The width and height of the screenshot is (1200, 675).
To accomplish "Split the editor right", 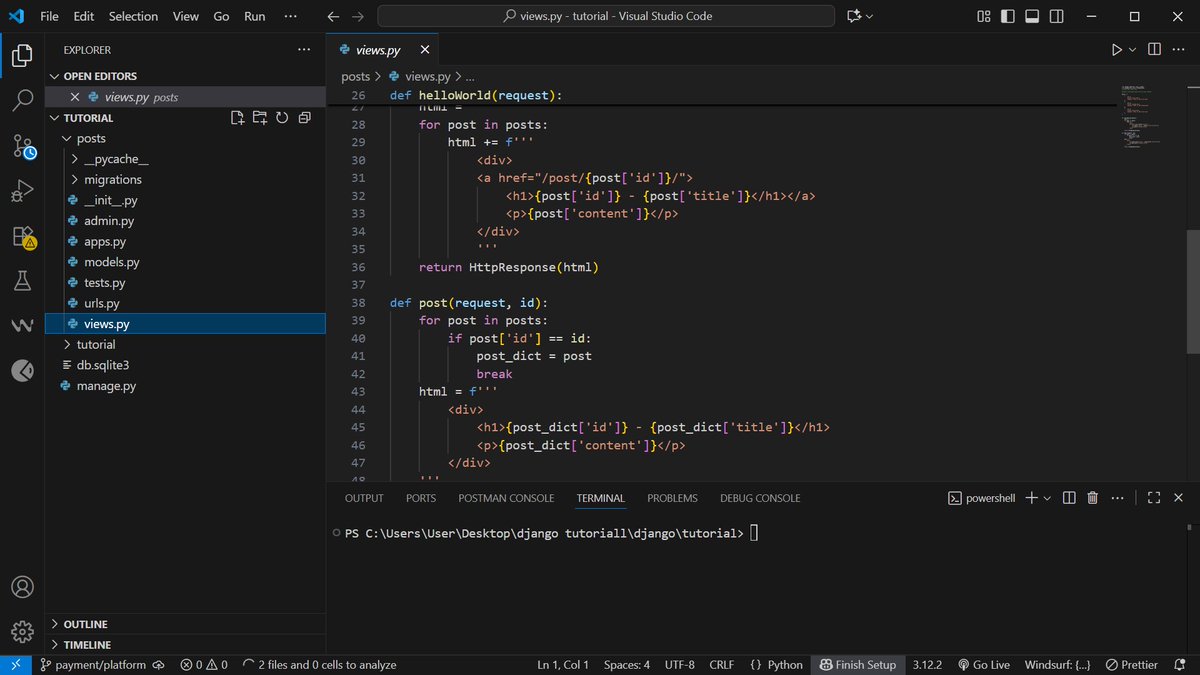I will point(1154,50).
